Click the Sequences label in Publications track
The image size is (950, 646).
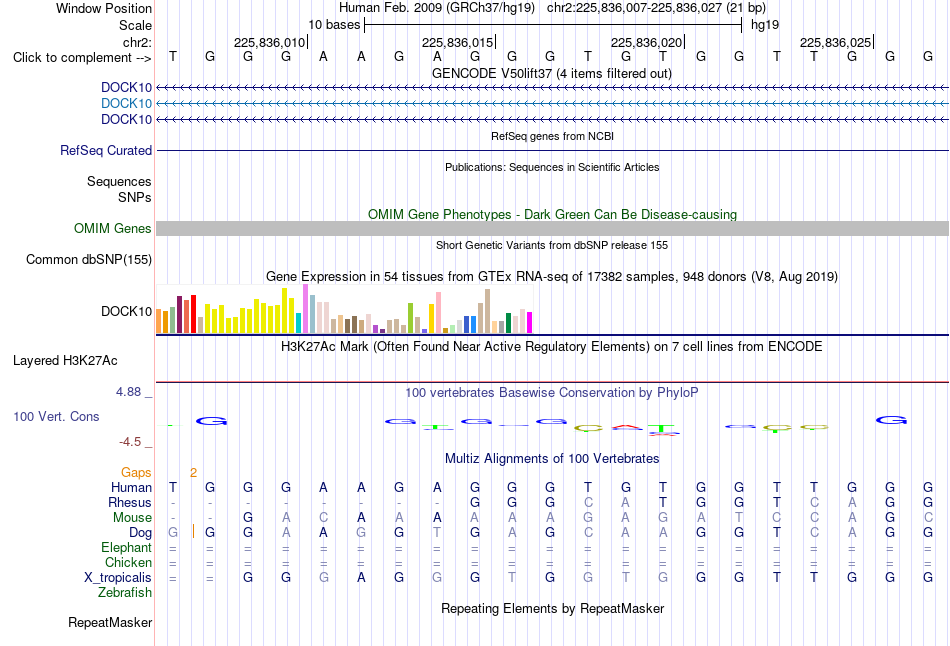(119, 181)
